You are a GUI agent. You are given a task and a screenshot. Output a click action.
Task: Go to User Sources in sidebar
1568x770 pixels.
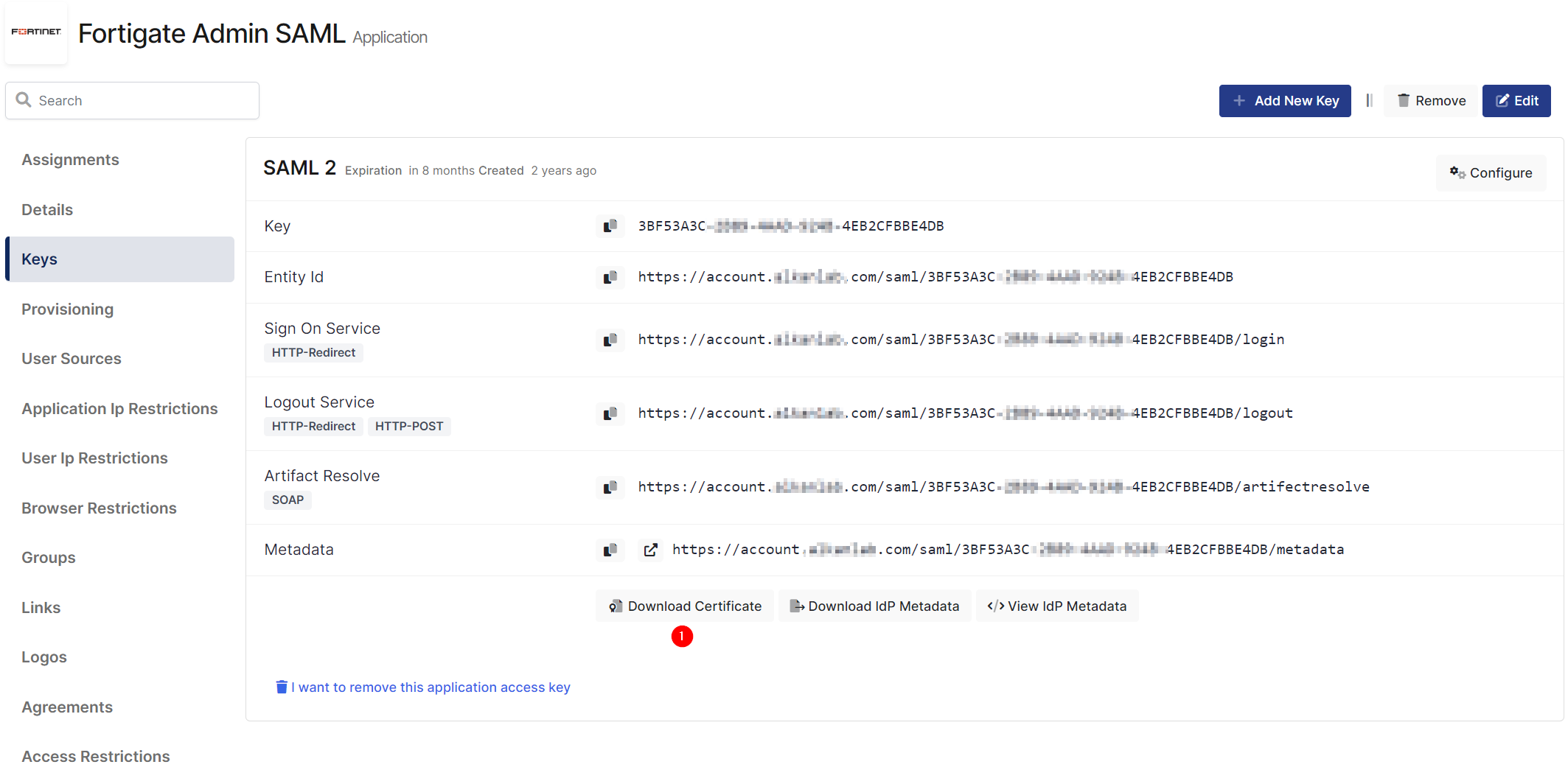pos(71,359)
